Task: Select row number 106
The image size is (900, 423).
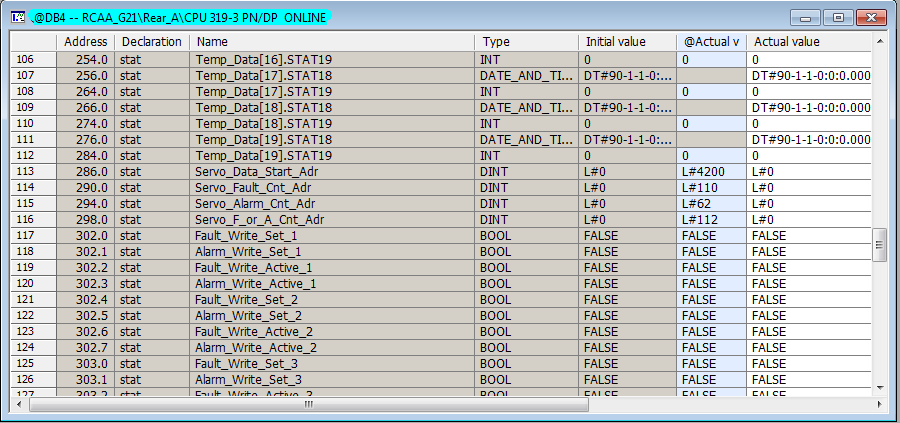Action: pyautogui.click(x=34, y=59)
